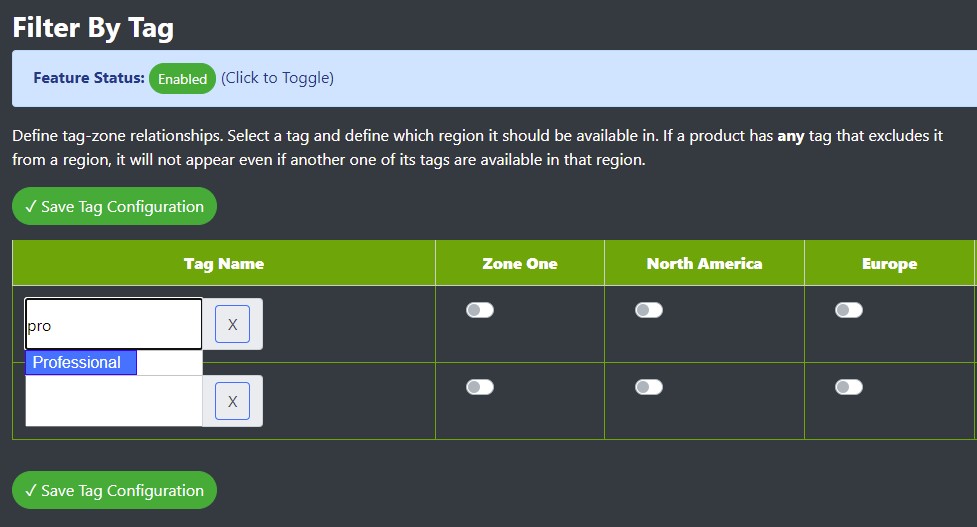Click the top Save Tag Configuration button
Viewport: 977px width, 527px height.
tap(114, 206)
